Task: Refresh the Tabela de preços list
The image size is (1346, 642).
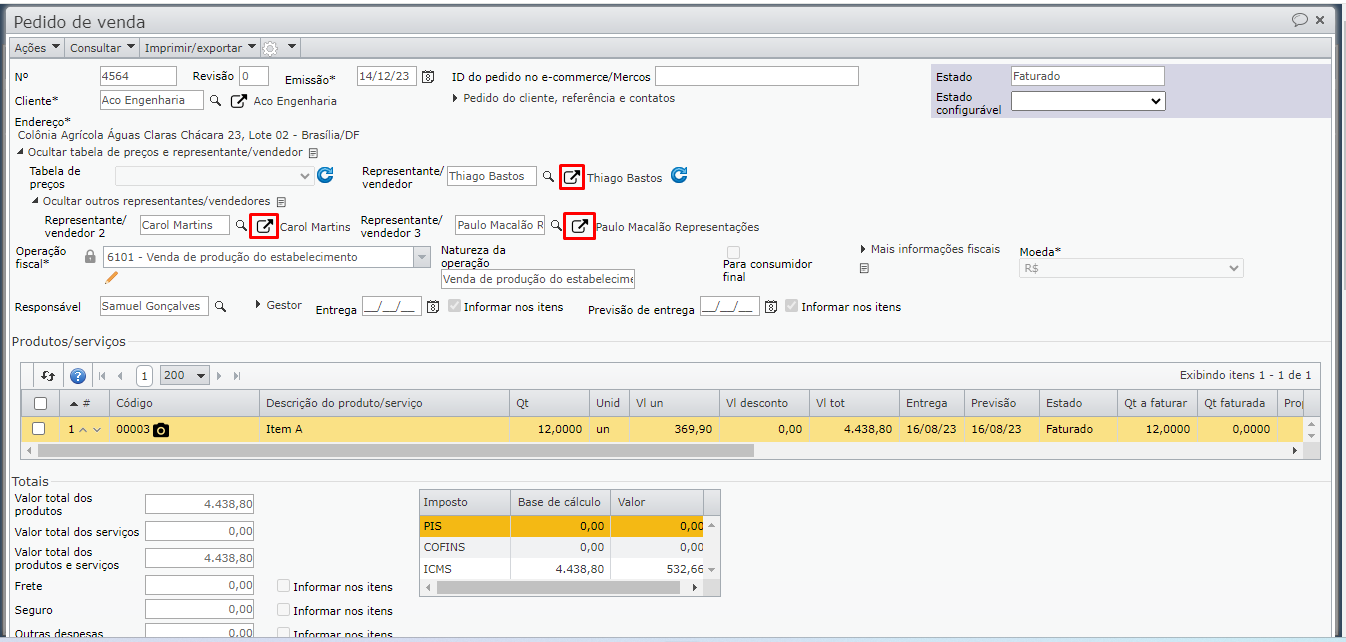Action: click(325, 176)
